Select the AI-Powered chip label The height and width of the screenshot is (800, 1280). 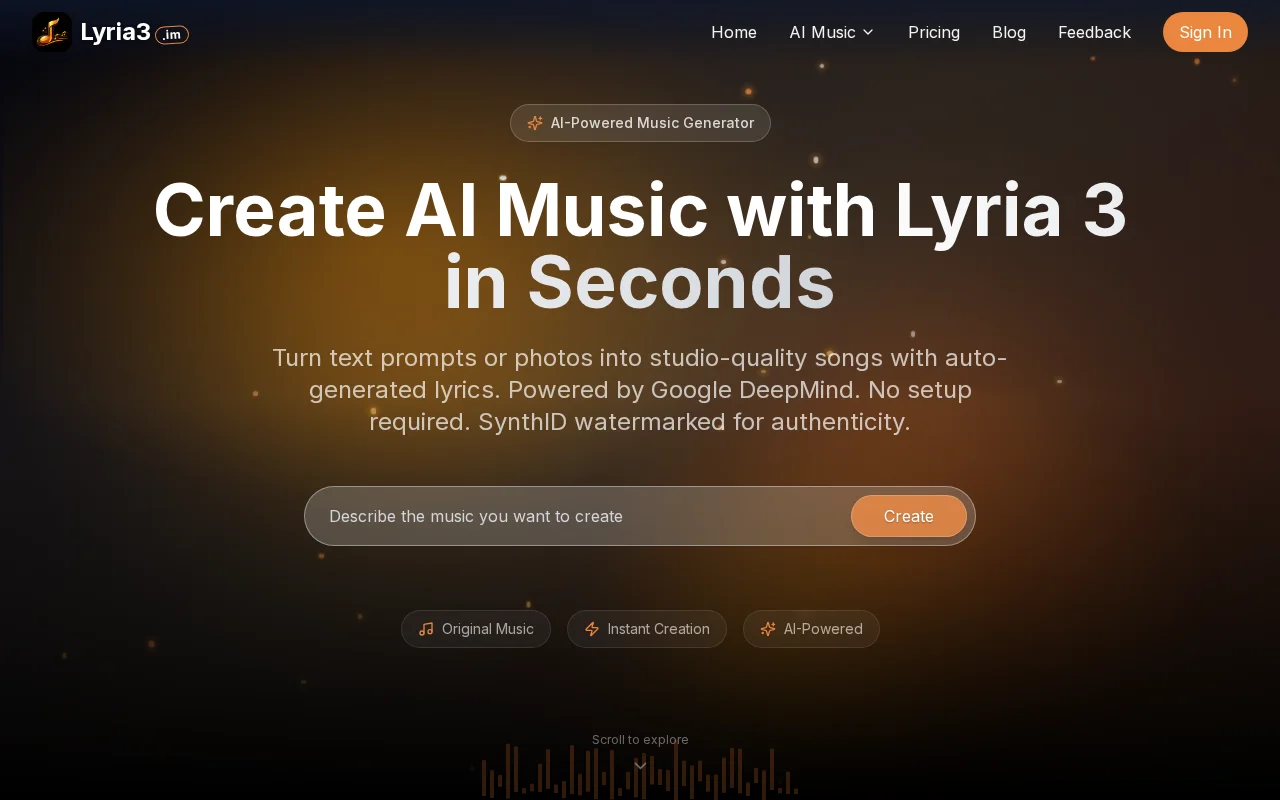click(823, 629)
